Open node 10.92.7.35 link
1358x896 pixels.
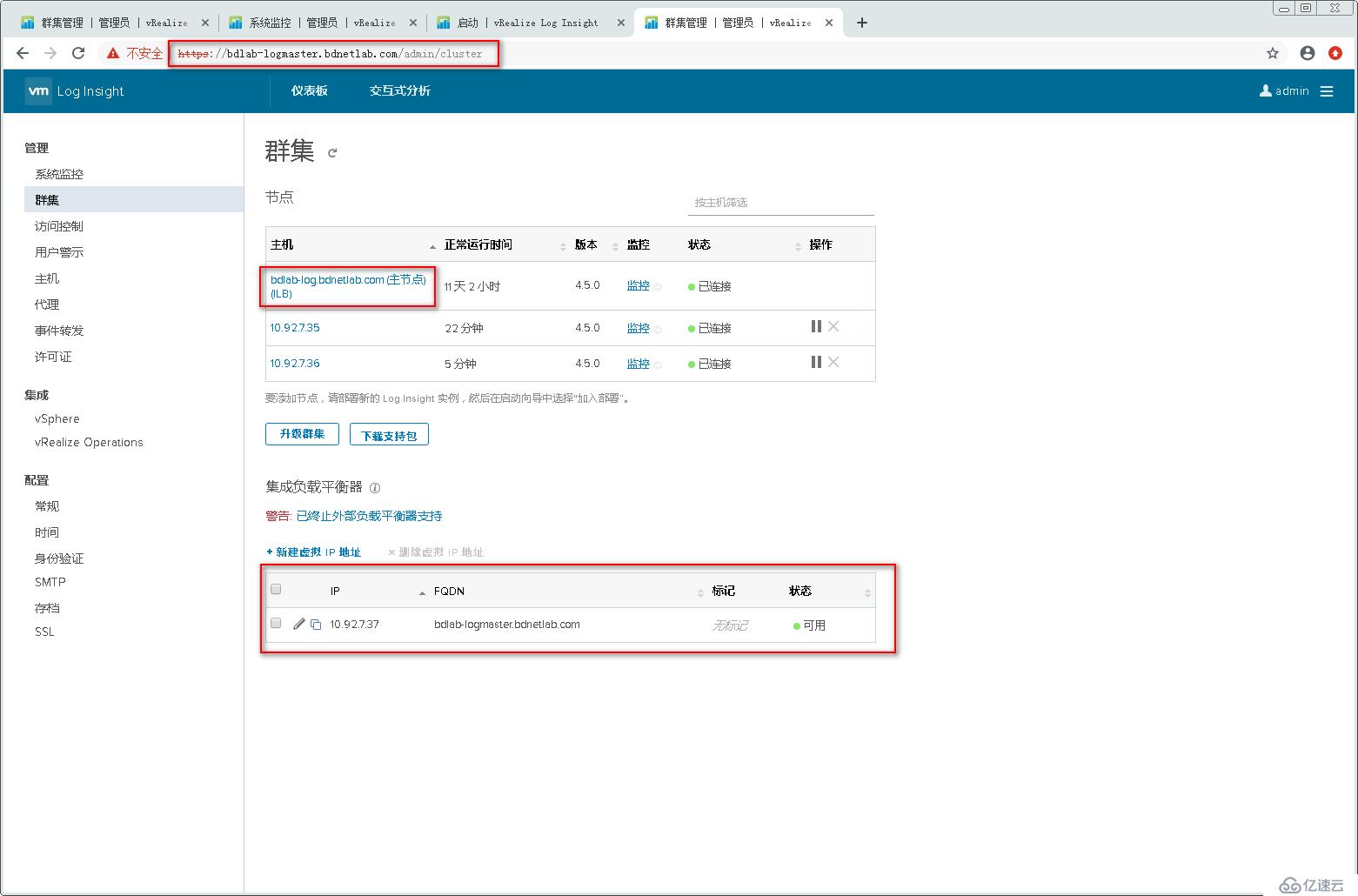pos(295,328)
